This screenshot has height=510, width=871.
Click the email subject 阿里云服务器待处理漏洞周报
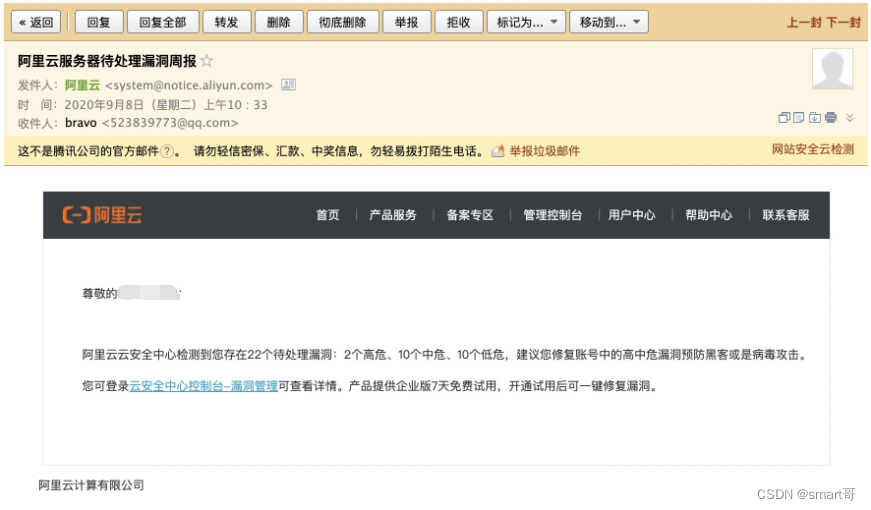pos(107,61)
